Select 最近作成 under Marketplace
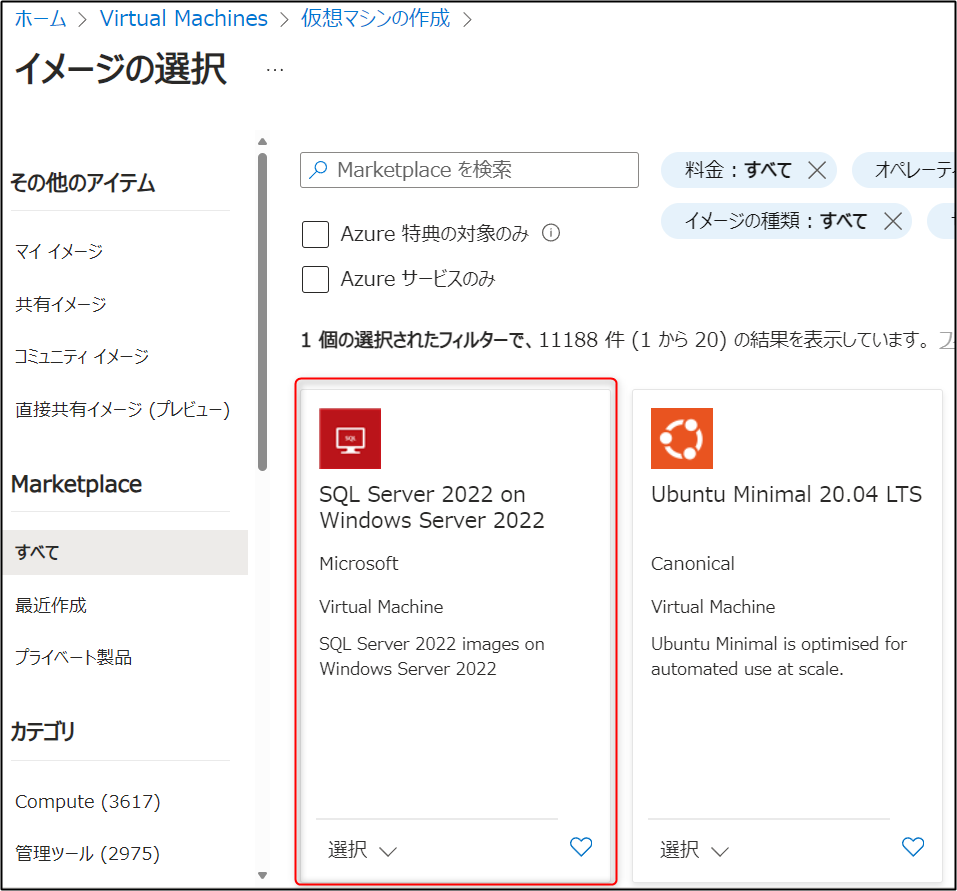 [x=51, y=605]
